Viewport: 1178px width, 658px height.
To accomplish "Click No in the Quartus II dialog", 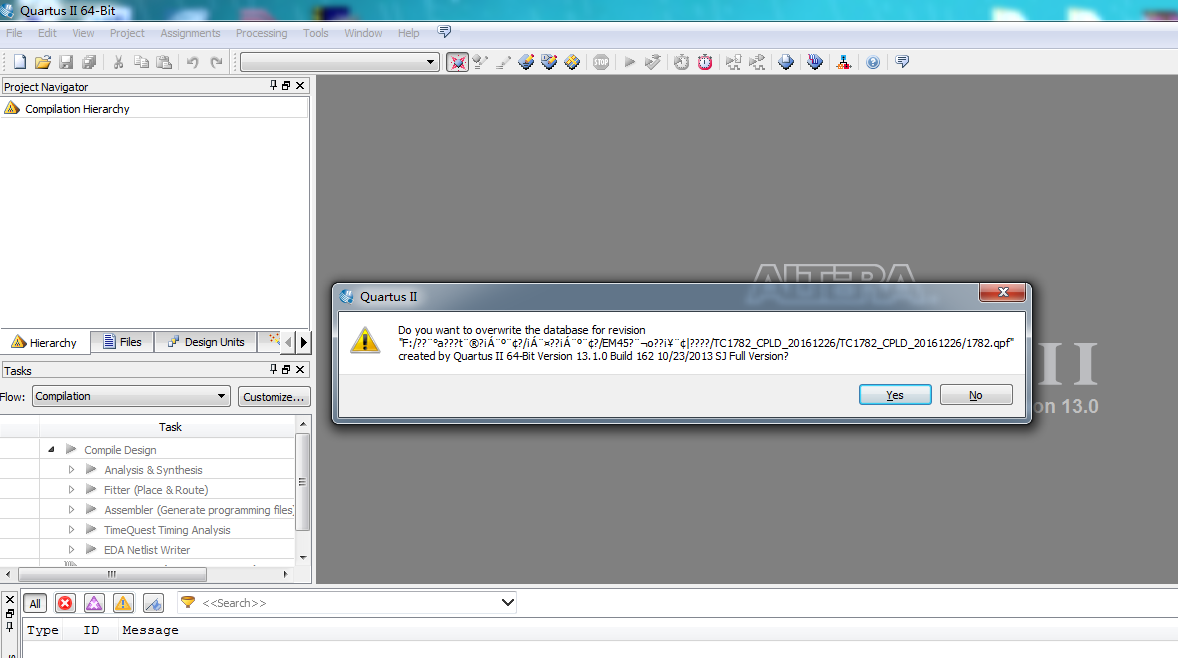I will point(976,395).
